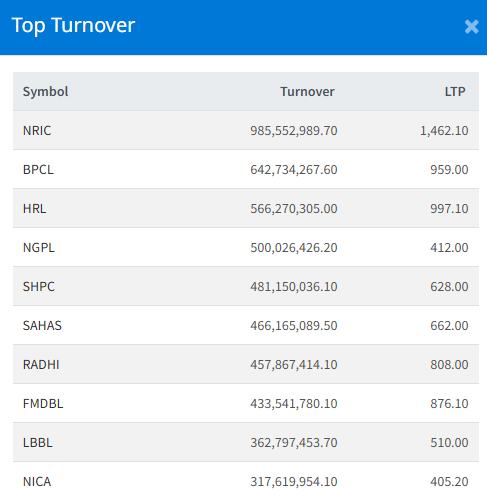Click the LTP column header
Screen dimensions: 487x495
455,92
